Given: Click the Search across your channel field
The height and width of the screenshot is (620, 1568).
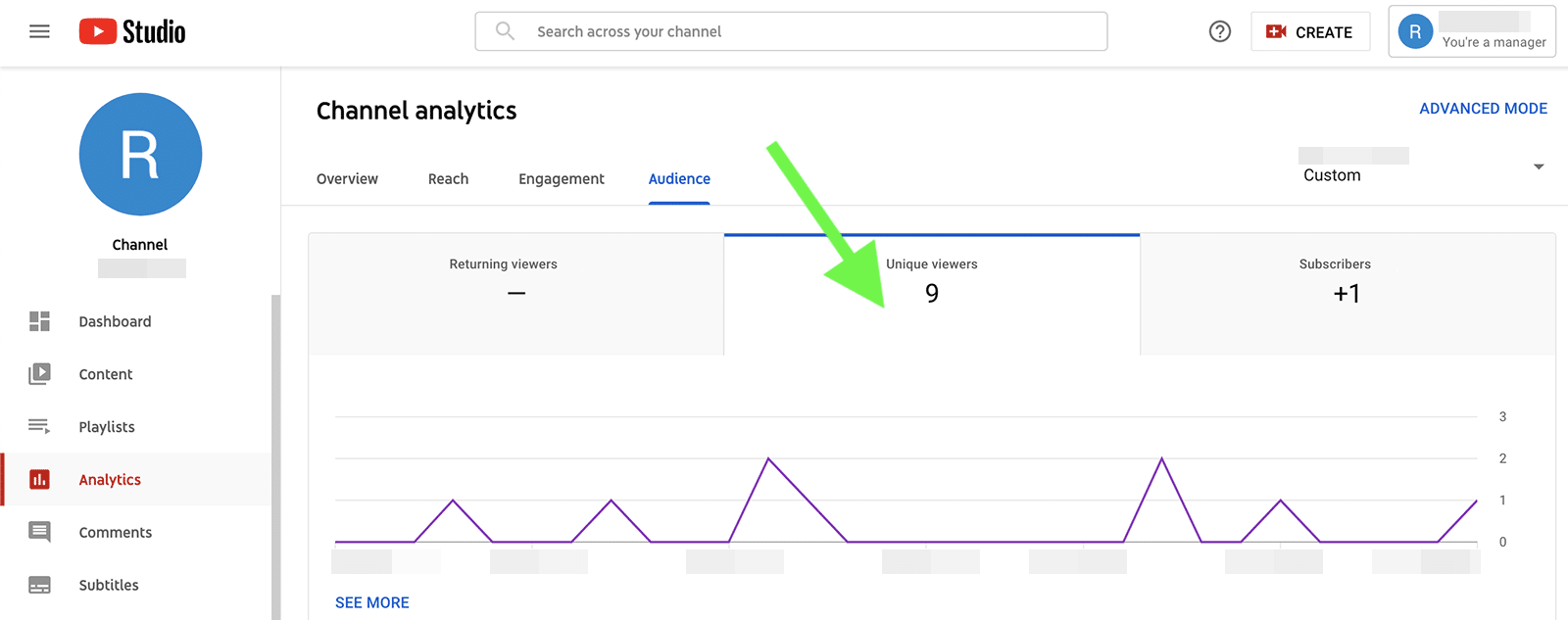Looking at the screenshot, I should click(x=791, y=31).
